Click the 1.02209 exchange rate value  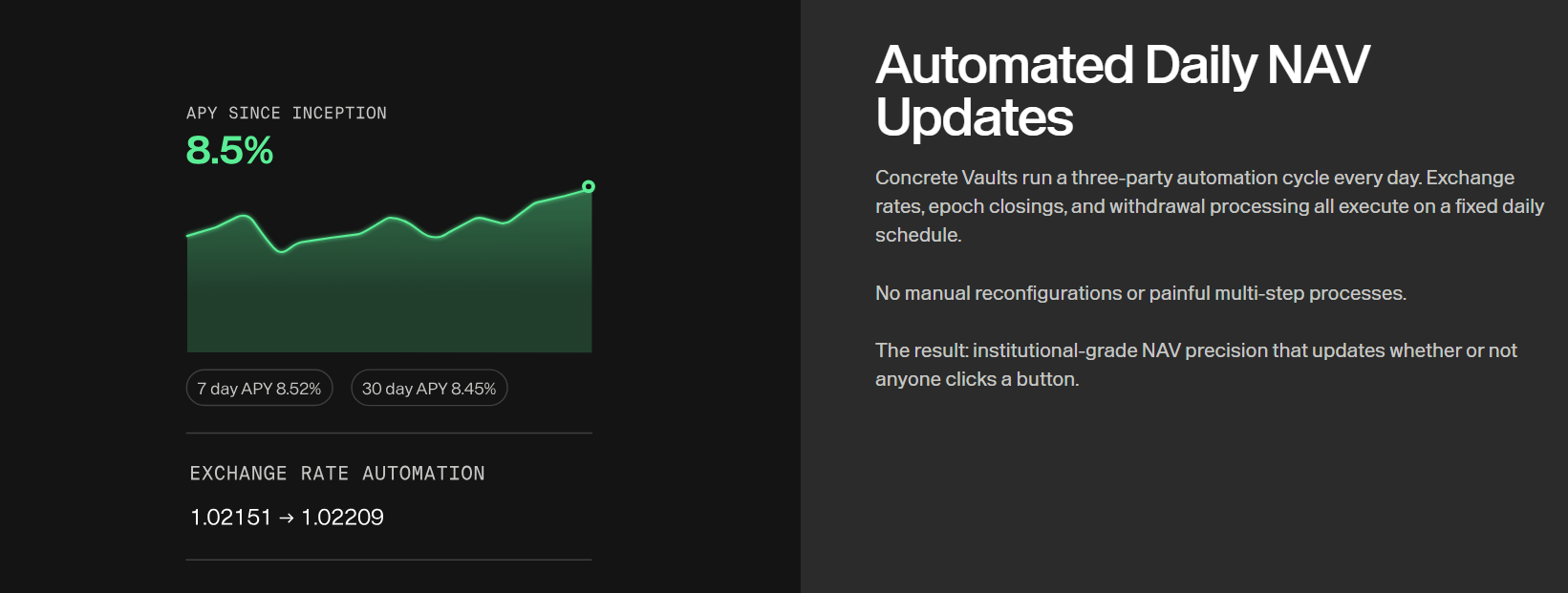click(x=342, y=517)
